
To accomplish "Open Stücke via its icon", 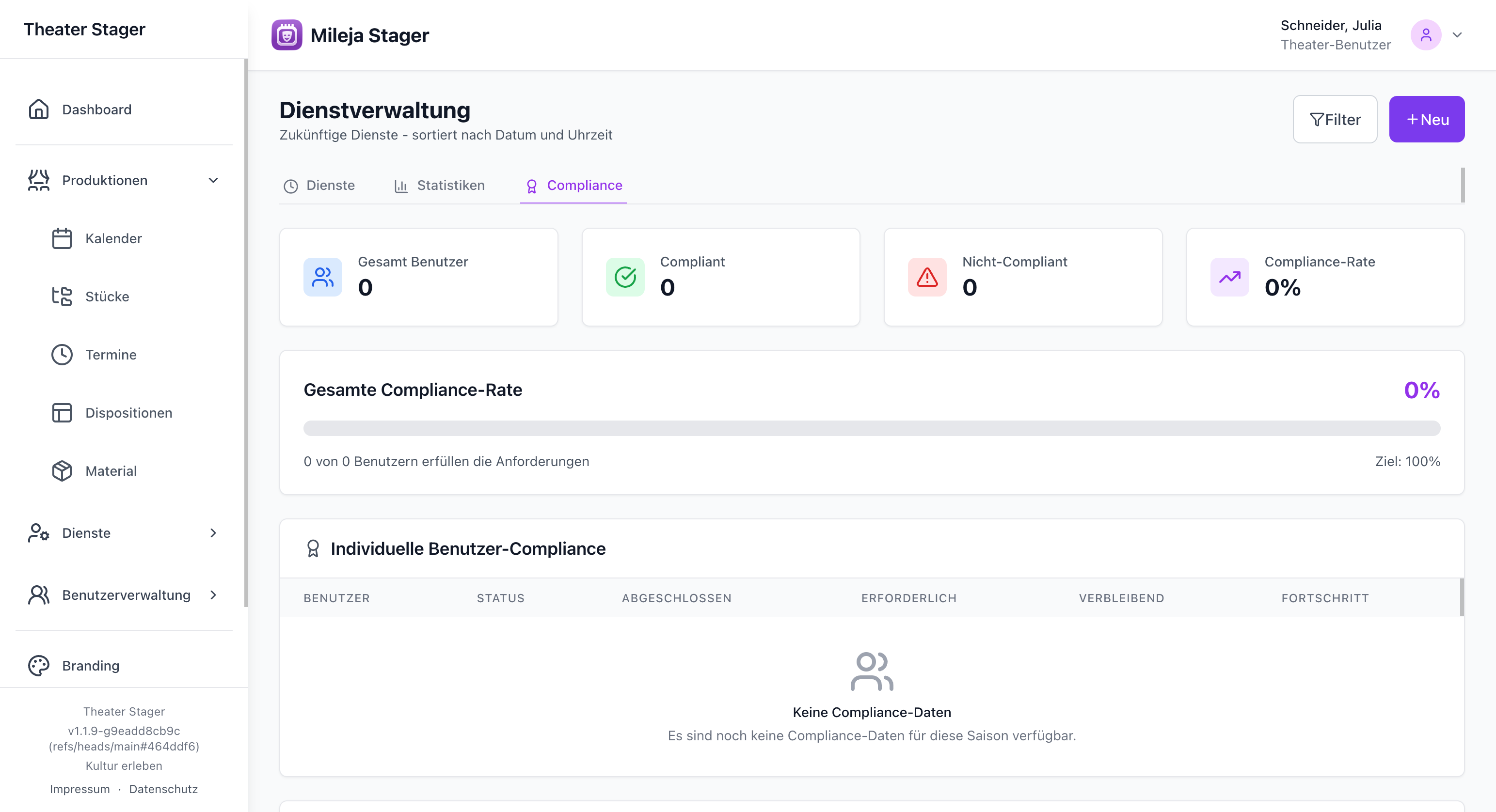I will [62, 296].
